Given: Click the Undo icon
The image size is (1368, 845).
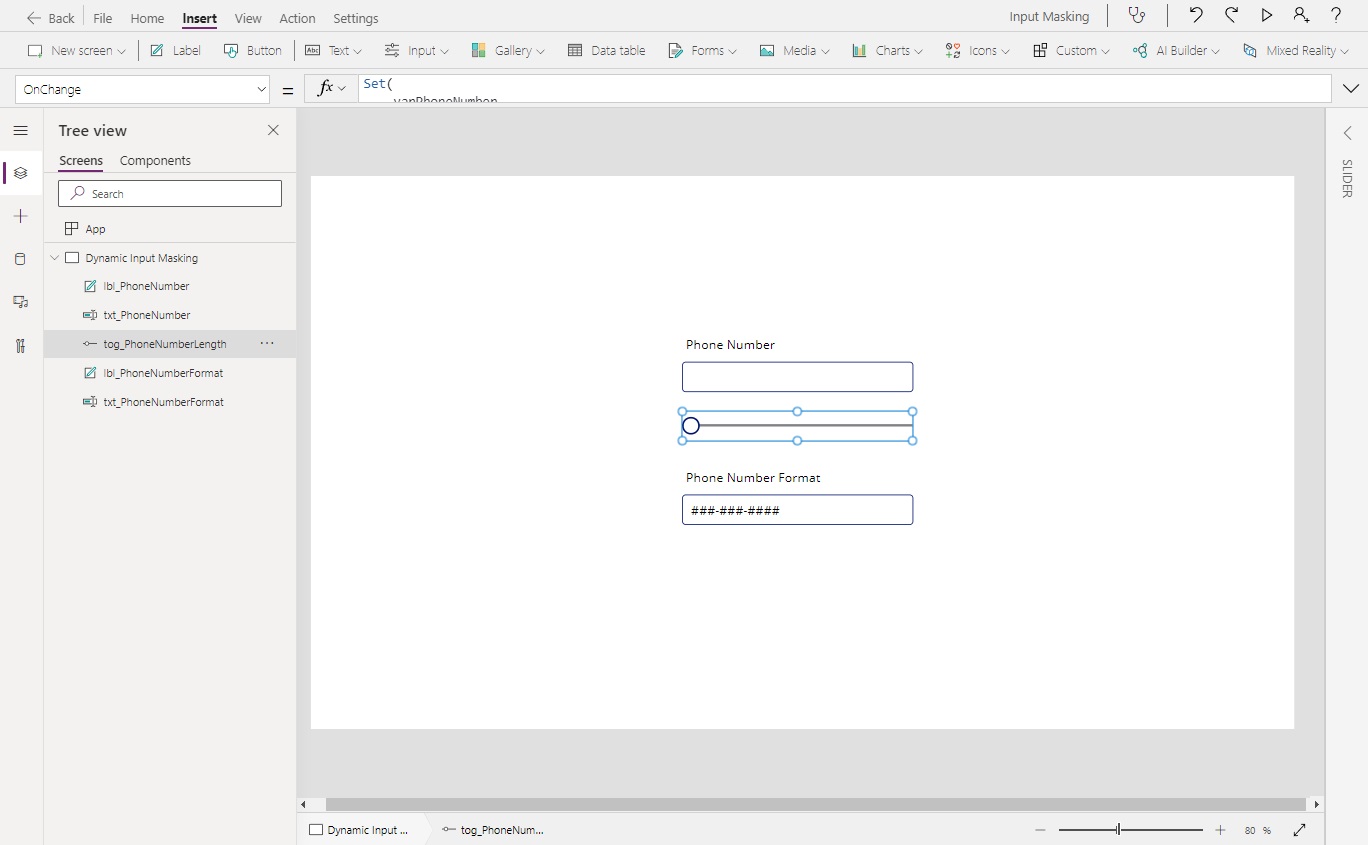Looking at the screenshot, I should 1196,15.
